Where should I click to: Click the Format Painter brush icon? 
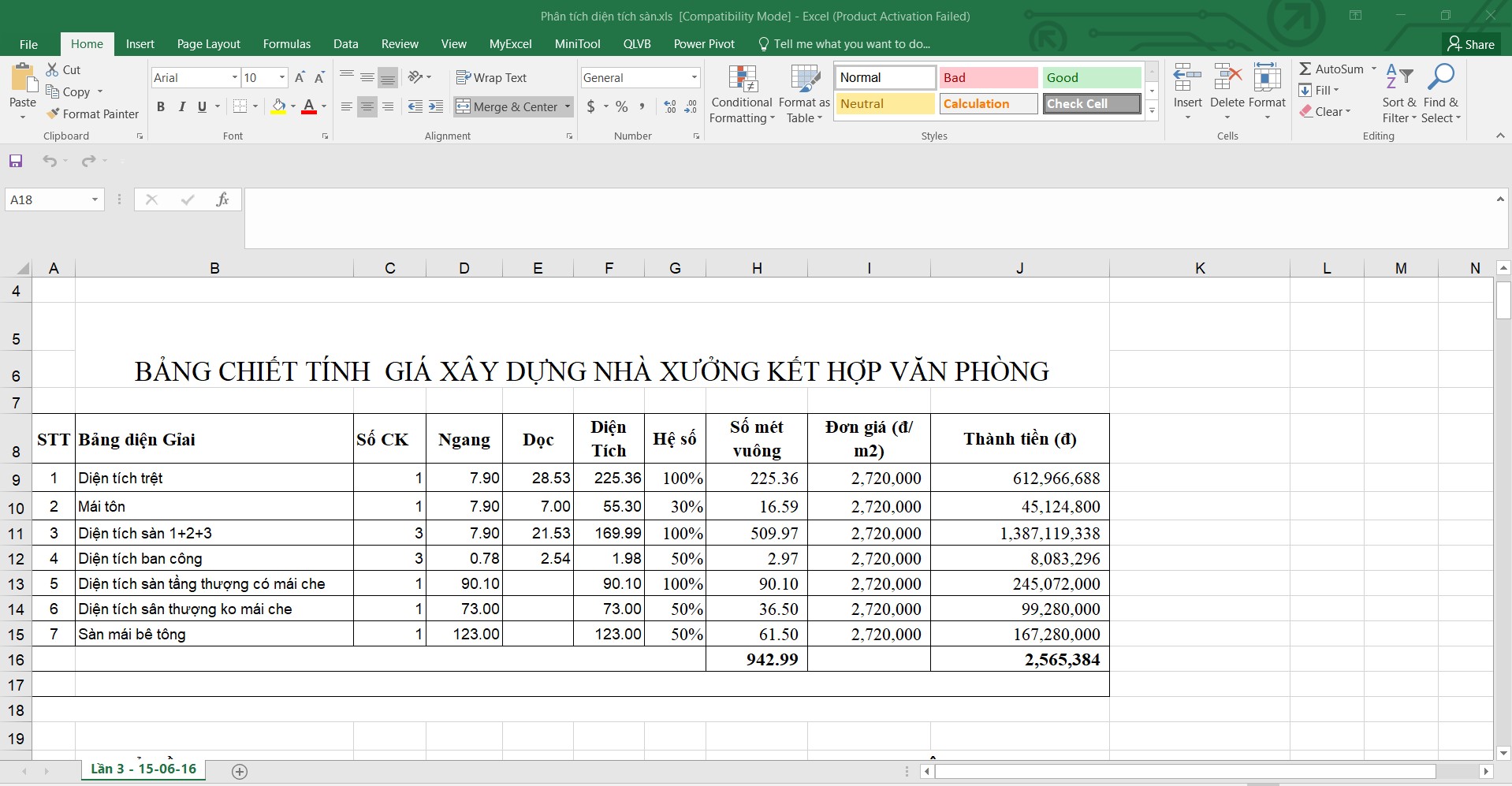53,114
